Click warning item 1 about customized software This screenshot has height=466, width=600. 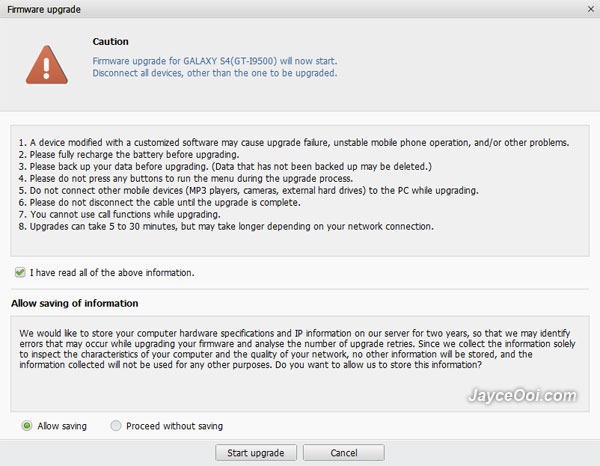click(x=294, y=142)
